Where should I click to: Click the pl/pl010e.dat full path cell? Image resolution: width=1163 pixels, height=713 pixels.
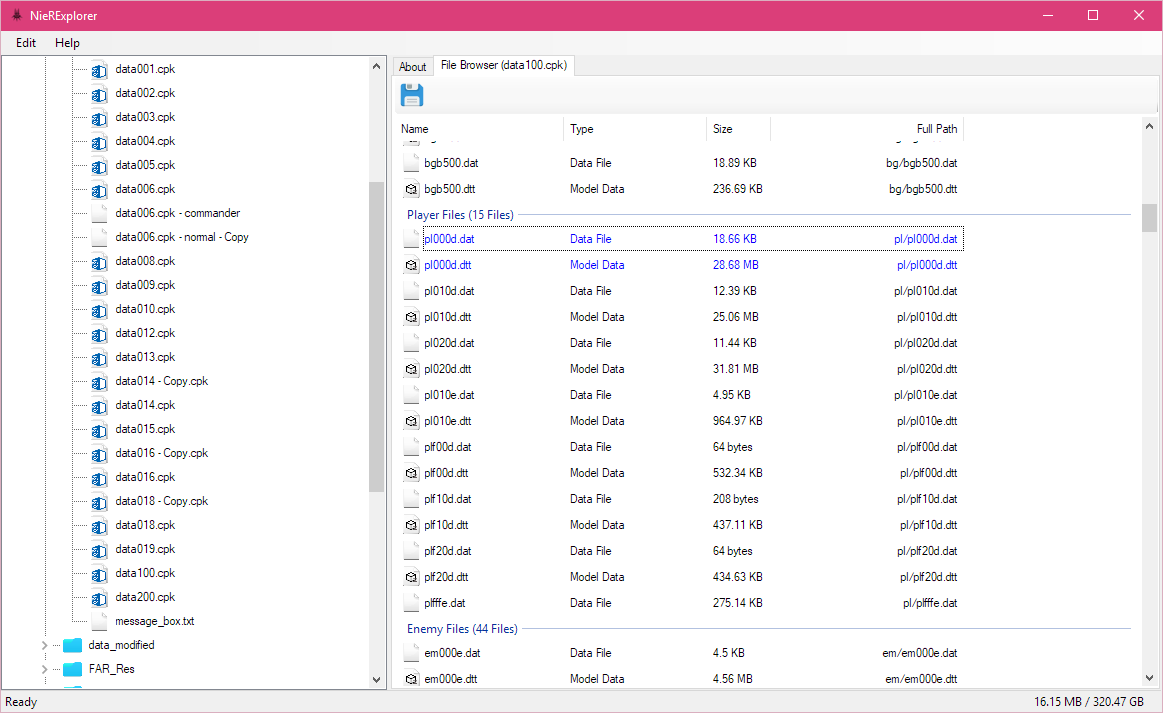coord(926,395)
